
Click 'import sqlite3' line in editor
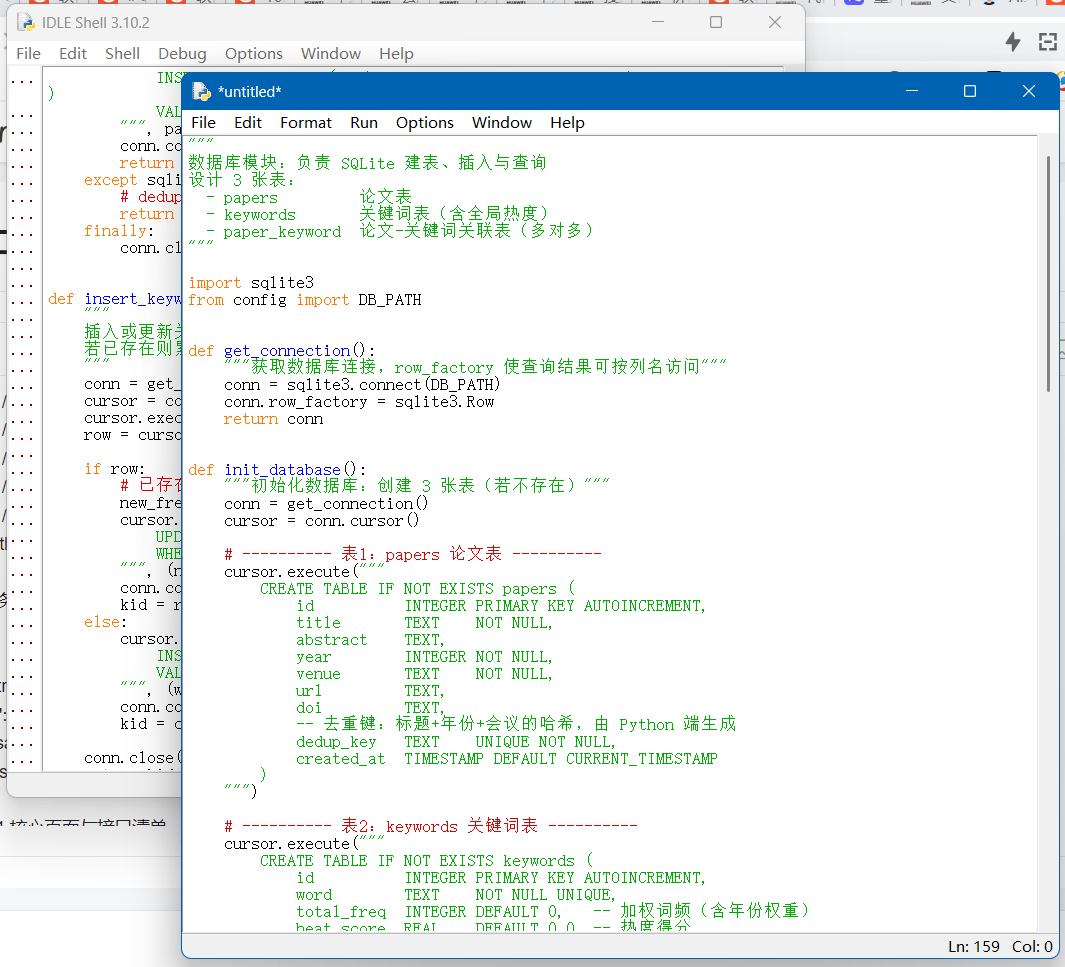pyautogui.click(x=251, y=282)
